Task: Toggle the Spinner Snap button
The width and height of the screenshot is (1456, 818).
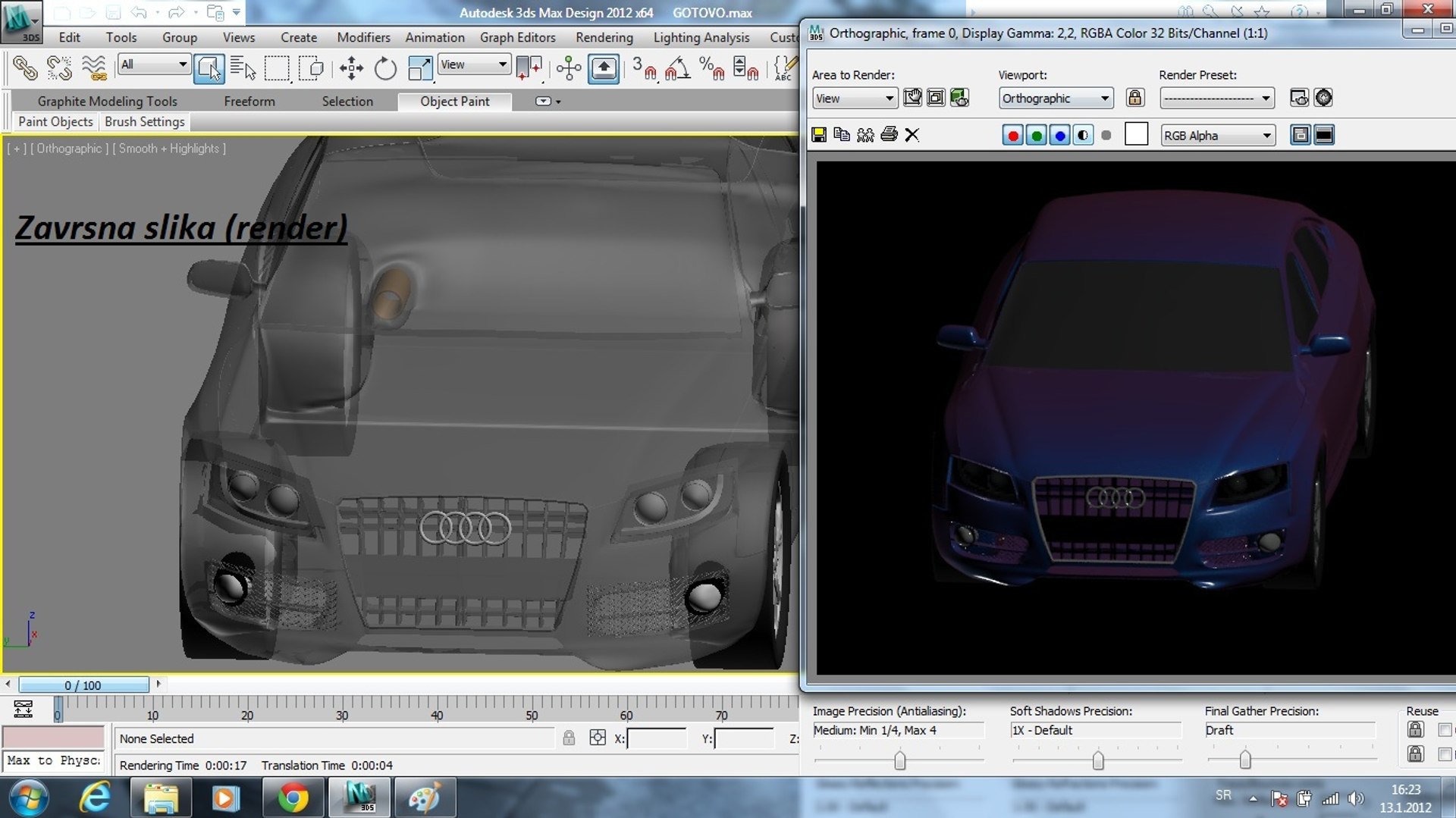Action: (745, 68)
